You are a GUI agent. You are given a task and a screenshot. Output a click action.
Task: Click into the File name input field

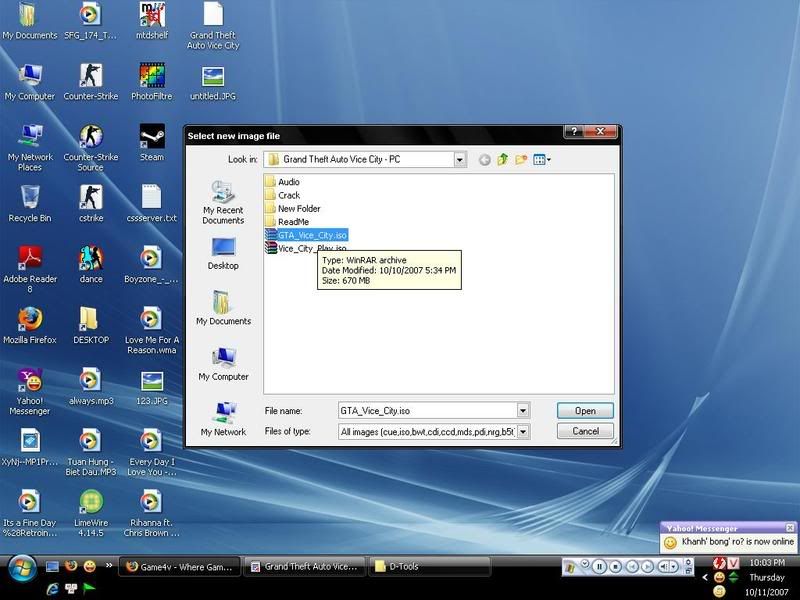428,410
